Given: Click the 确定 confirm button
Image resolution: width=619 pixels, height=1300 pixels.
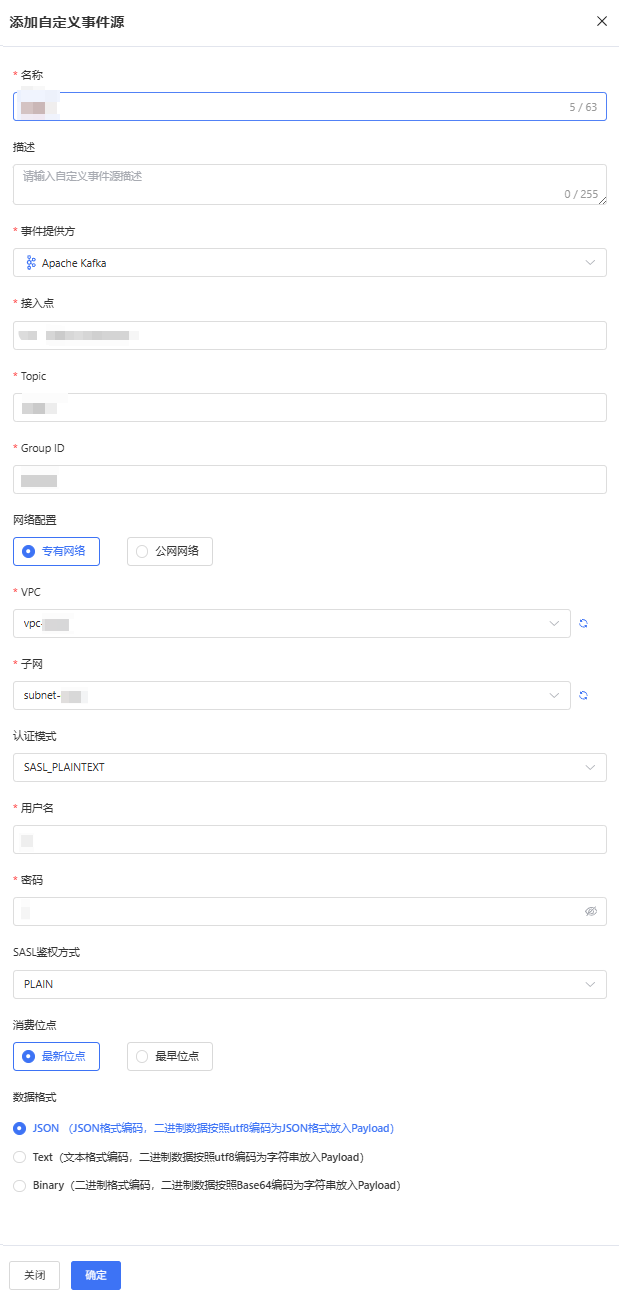Looking at the screenshot, I should tap(96, 1275).
